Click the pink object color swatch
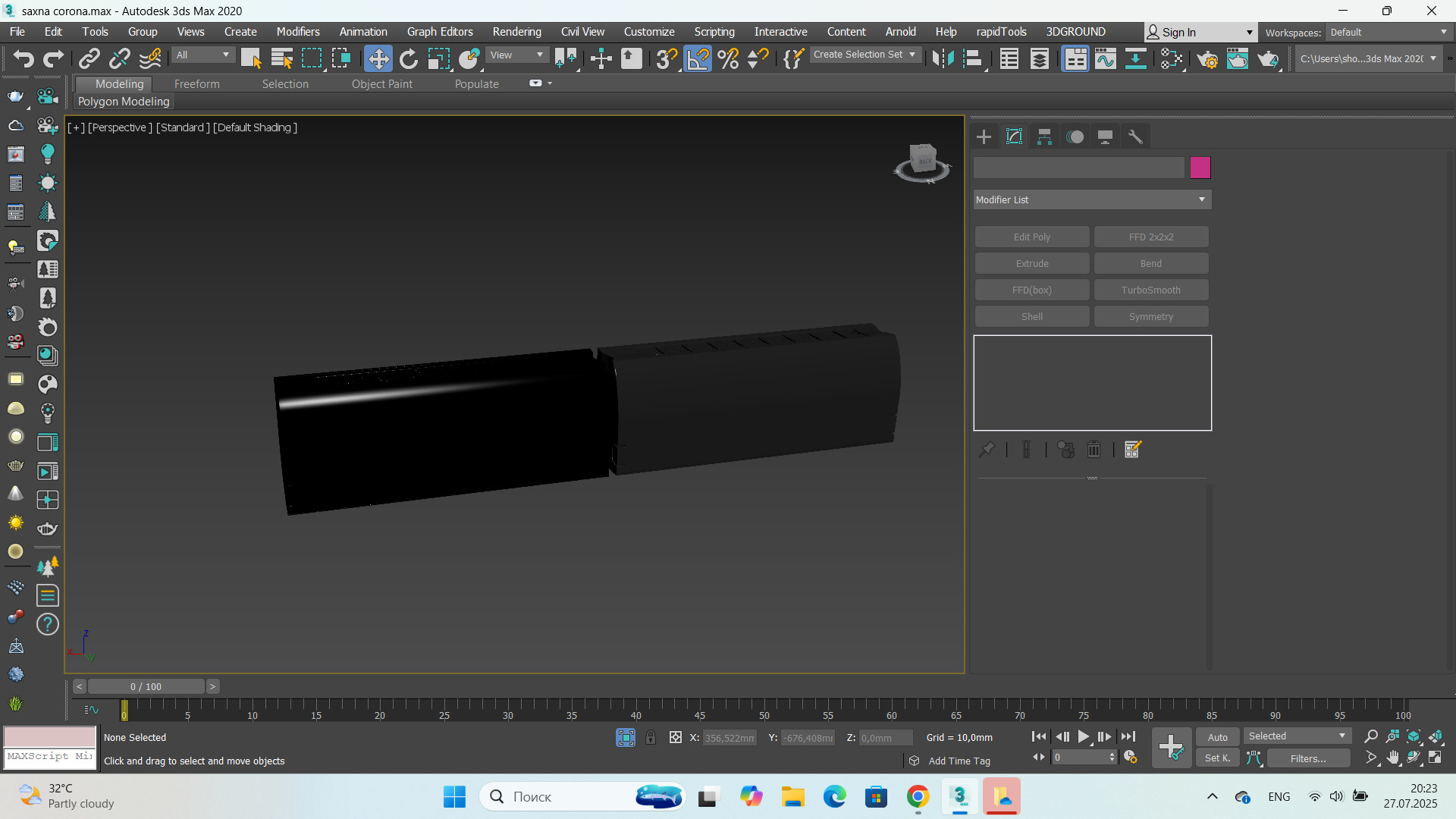 1200,168
